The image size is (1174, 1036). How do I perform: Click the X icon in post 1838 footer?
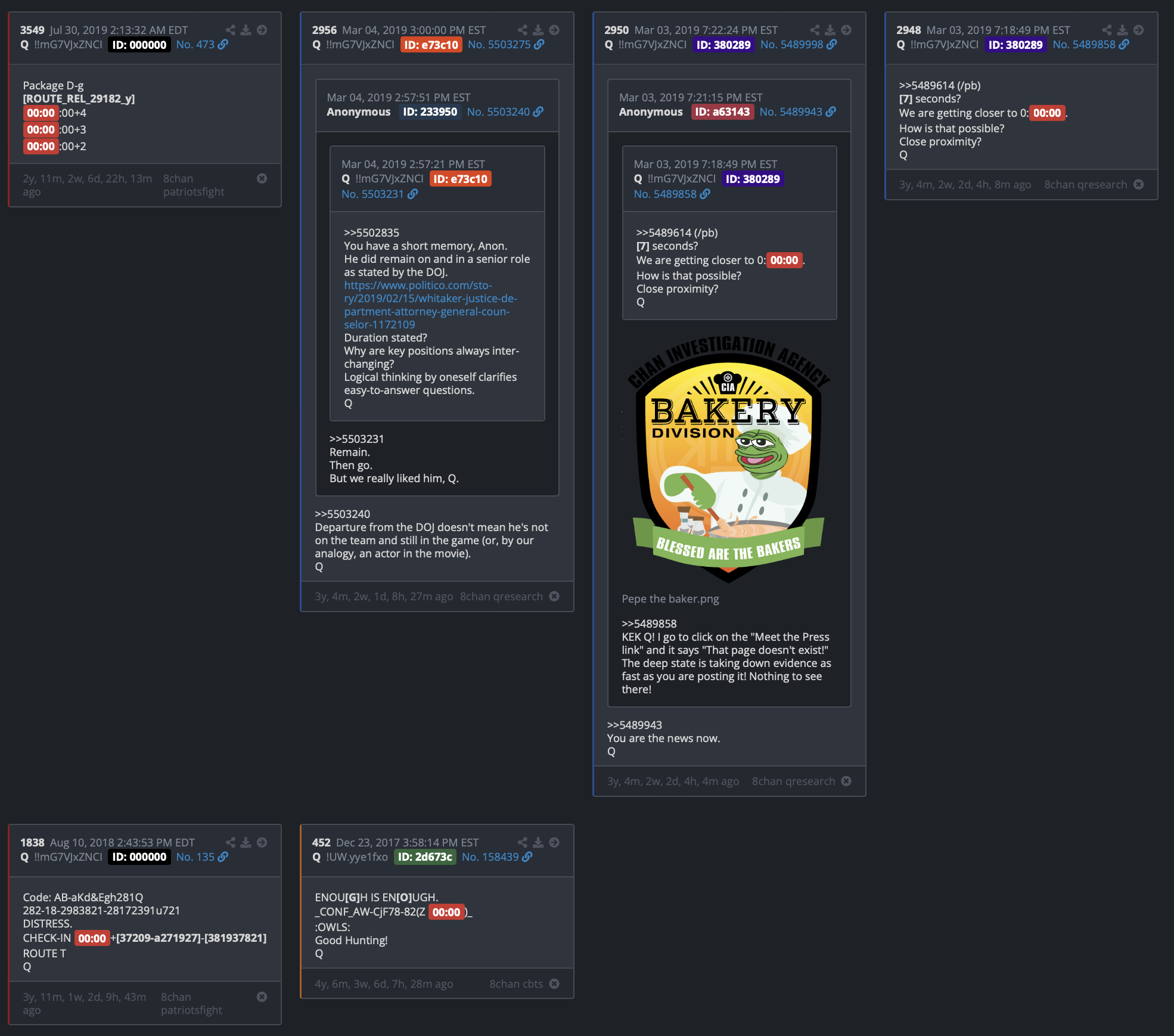[x=262, y=997]
